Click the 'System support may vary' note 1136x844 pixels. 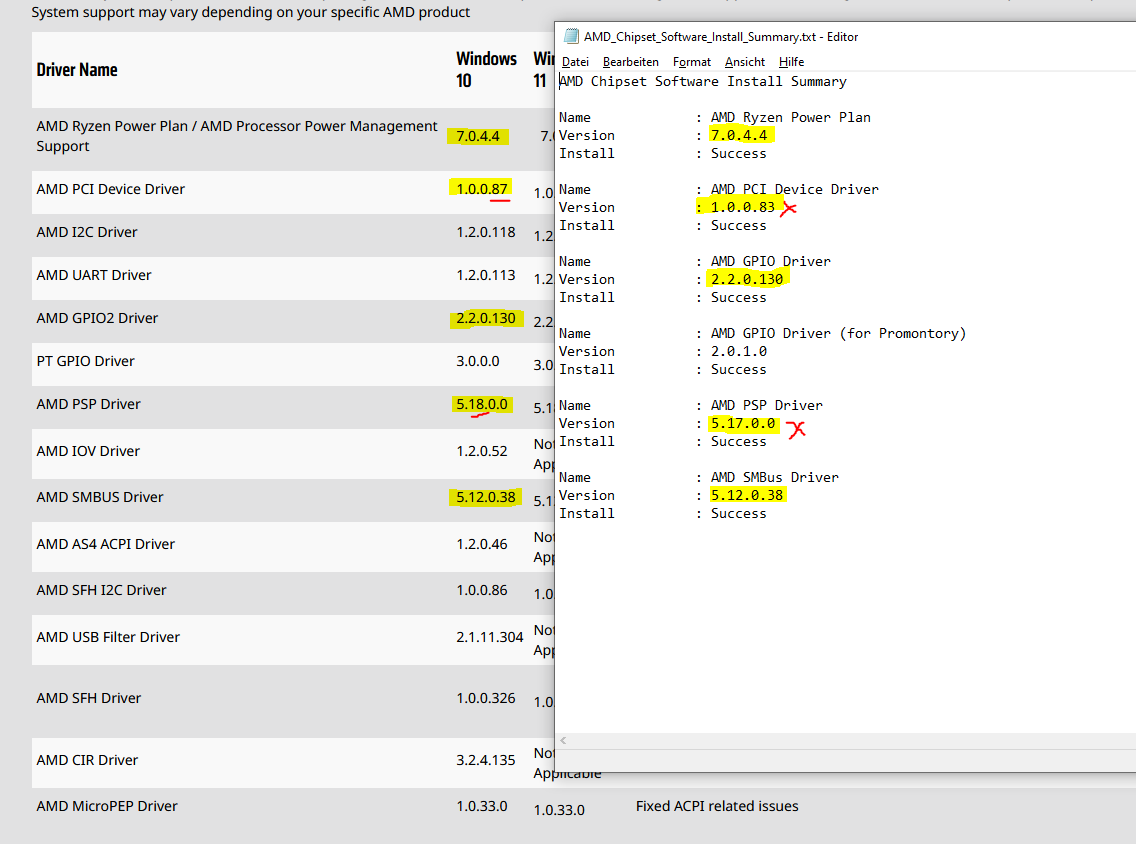pos(251,12)
